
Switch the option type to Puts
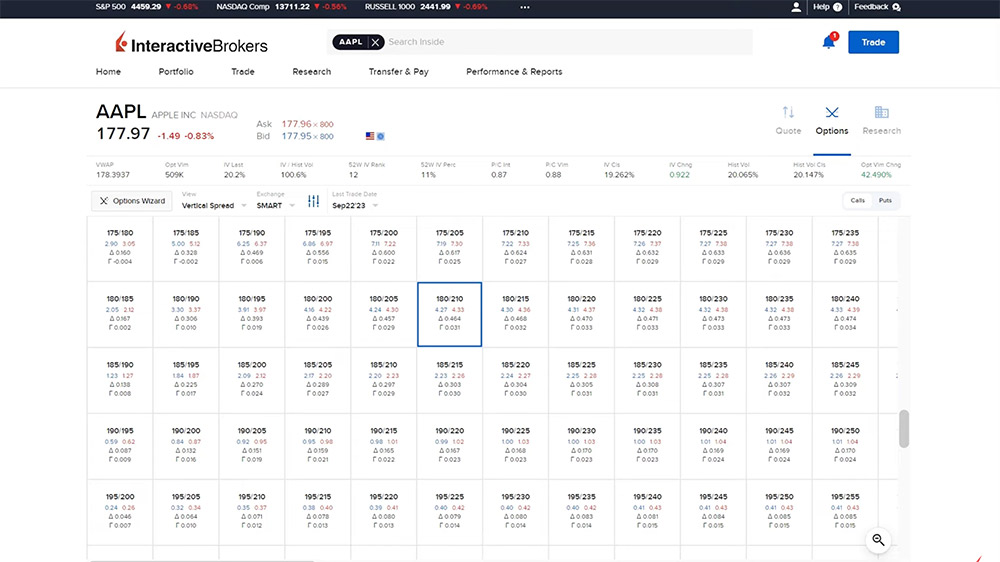pos(885,201)
